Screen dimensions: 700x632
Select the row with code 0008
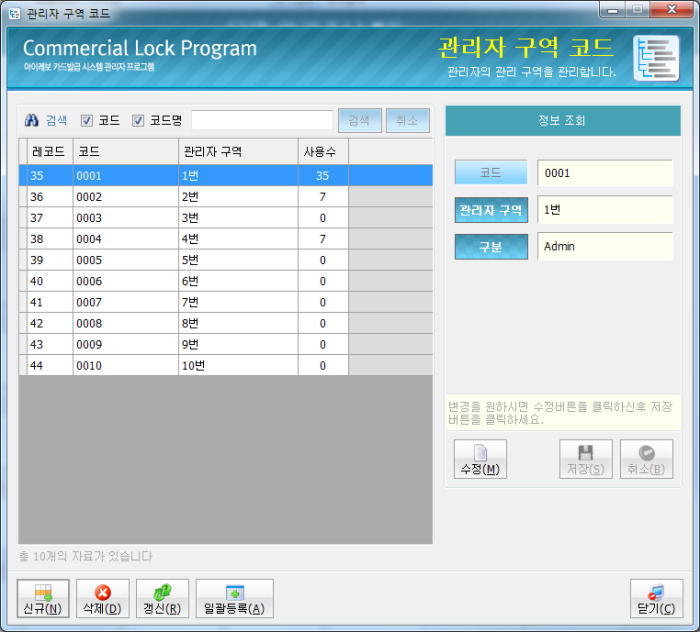tap(226, 324)
